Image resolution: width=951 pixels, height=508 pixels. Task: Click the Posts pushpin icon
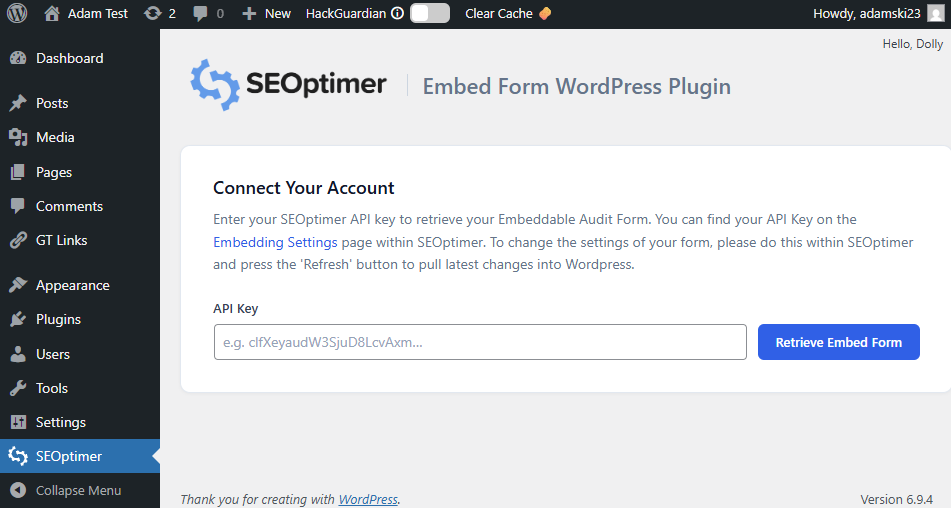[18, 103]
